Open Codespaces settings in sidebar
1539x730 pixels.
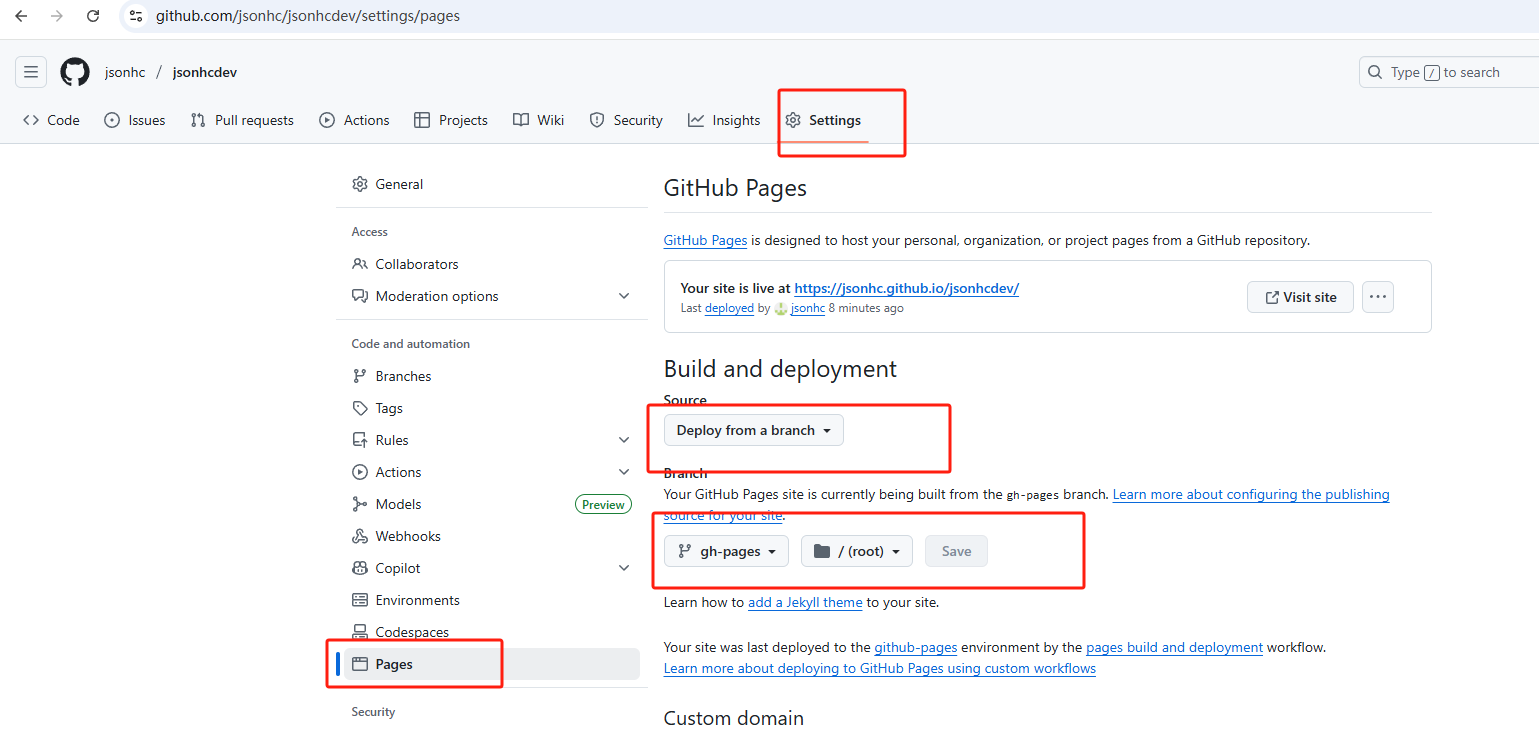point(492,632)
